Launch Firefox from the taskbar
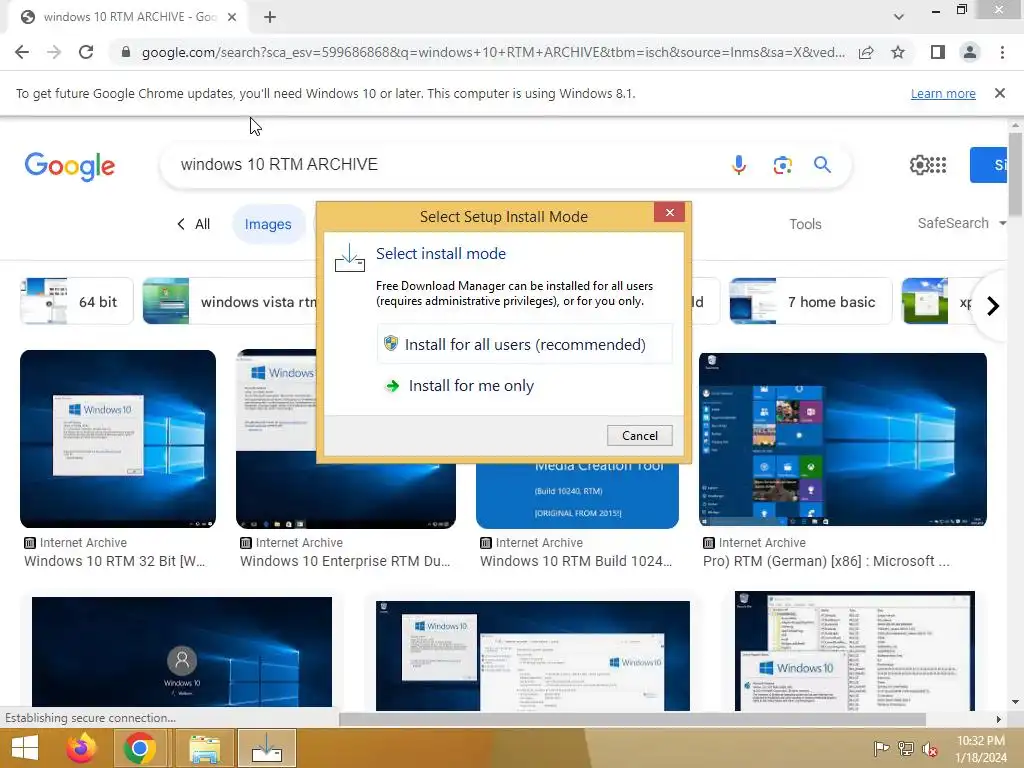This screenshot has height=768, width=1024. coord(81,748)
